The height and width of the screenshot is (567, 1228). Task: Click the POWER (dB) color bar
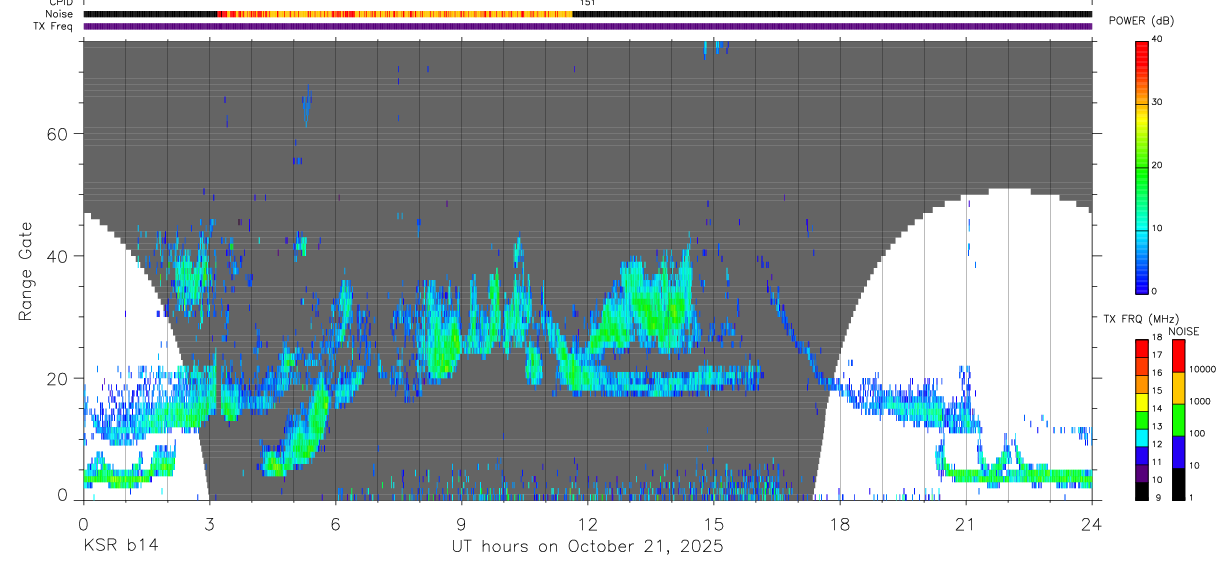pyautogui.click(x=1141, y=166)
